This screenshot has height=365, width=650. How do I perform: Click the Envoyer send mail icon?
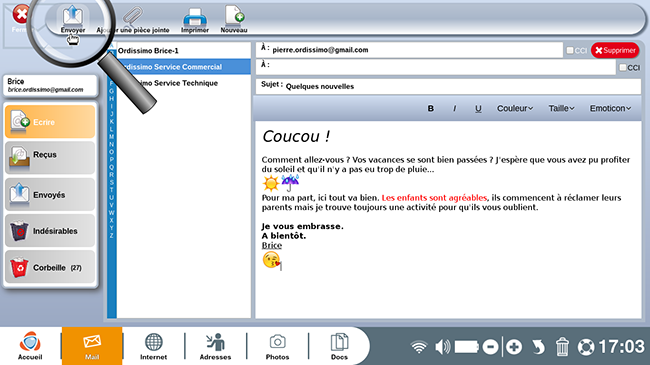[73, 20]
